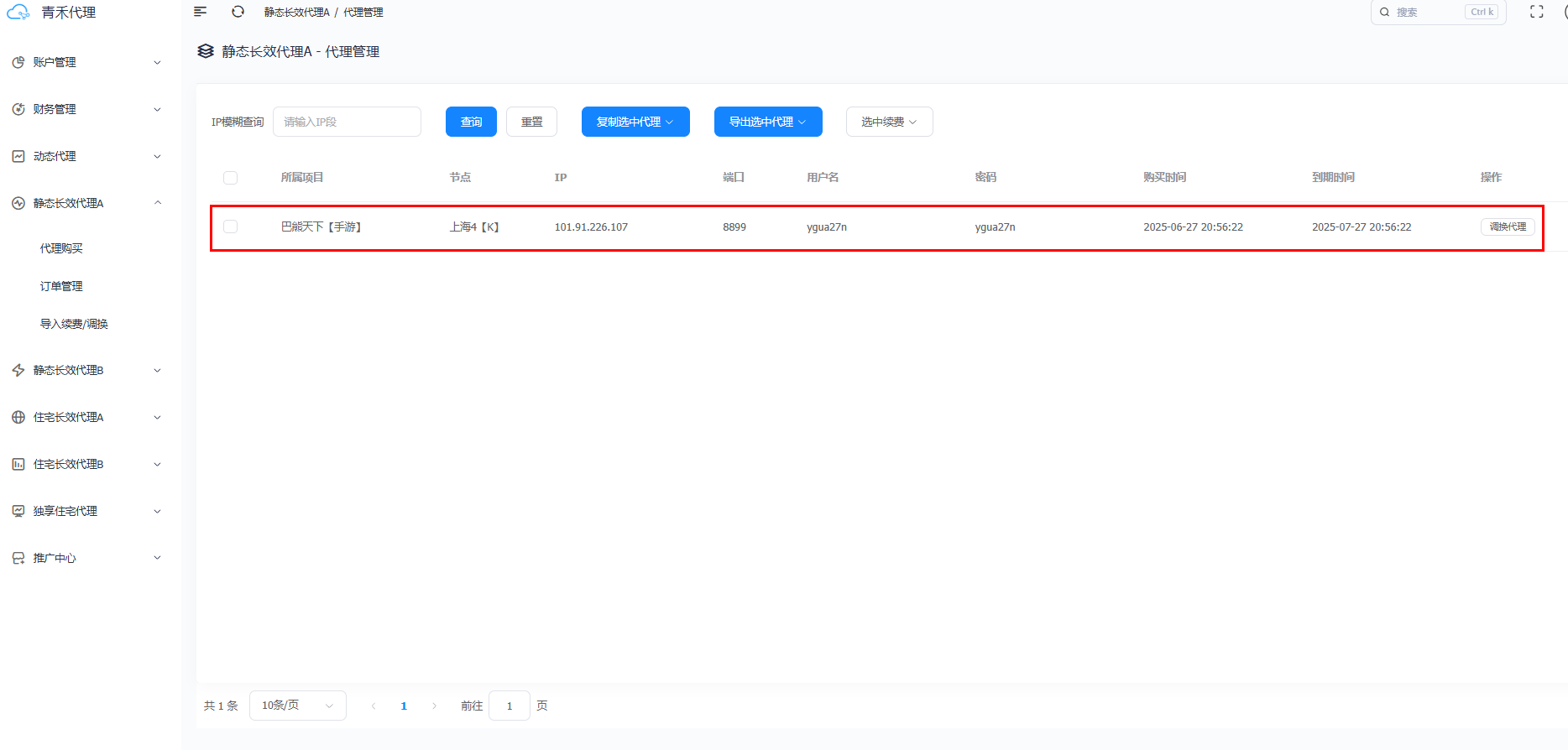Viewport: 1568px width, 750px height.
Task: Open the 10条/页 page size selector
Action: pyautogui.click(x=297, y=706)
